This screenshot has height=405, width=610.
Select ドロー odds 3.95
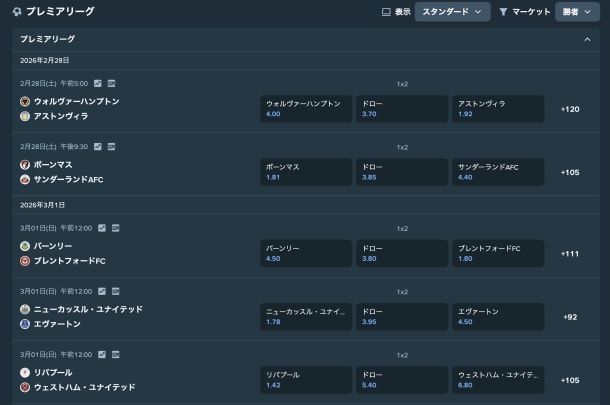402,317
